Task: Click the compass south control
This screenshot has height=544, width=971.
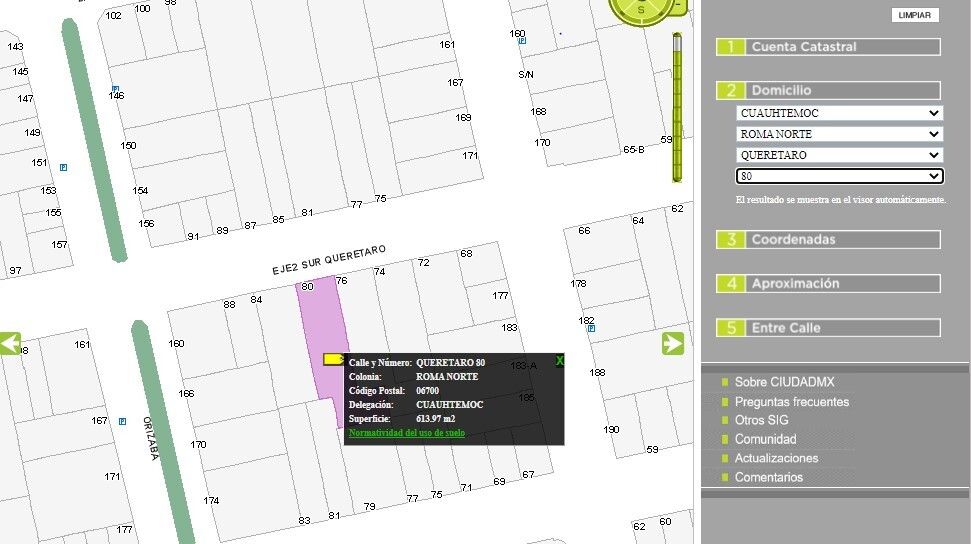Action: click(x=641, y=9)
